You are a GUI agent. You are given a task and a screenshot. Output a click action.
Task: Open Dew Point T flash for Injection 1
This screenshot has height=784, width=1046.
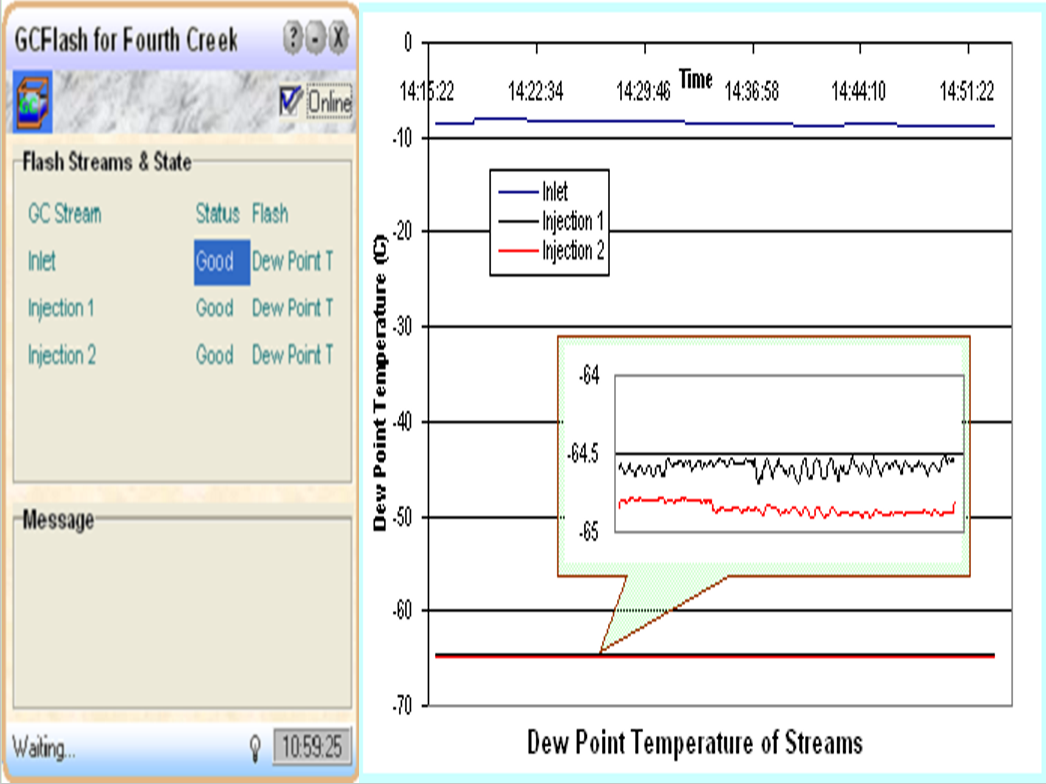point(292,308)
